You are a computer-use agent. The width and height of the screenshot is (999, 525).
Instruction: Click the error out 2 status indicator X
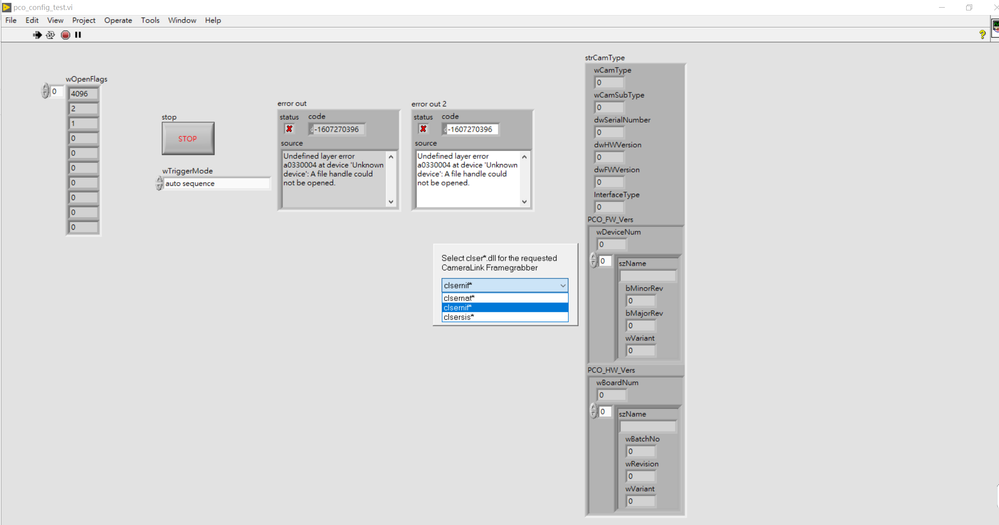tap(422, 129)
